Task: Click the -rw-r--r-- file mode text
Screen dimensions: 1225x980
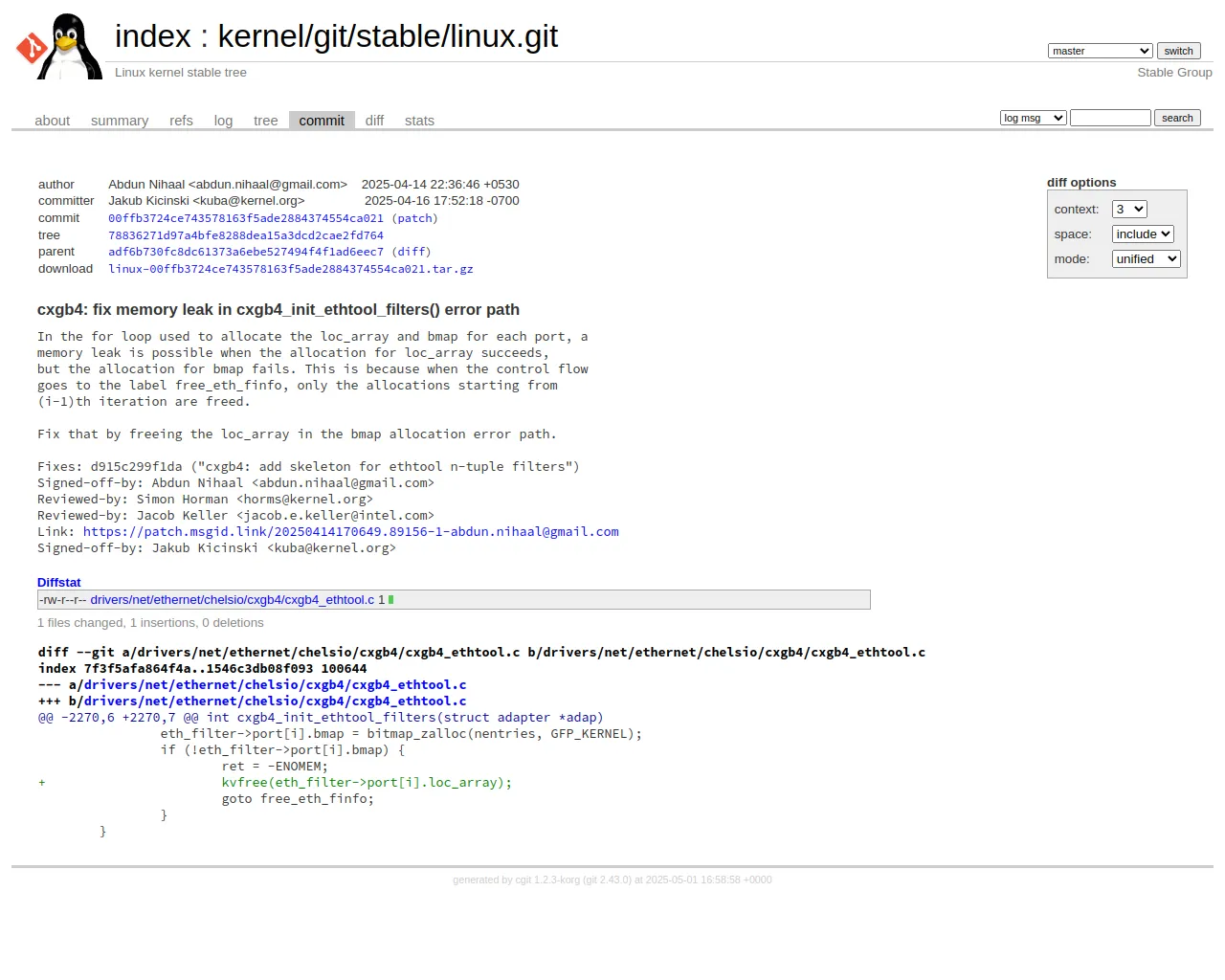Action: [62, 600]
